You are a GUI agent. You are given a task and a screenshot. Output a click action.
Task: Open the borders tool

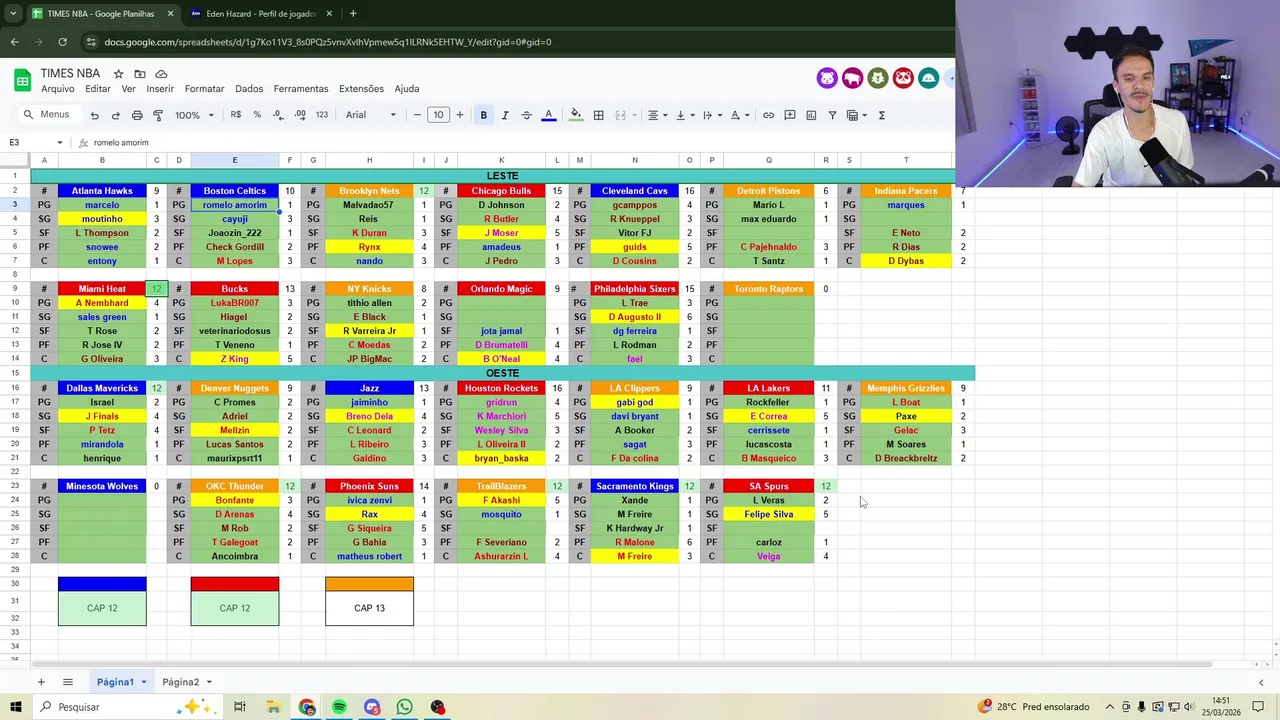coord(598,115)
